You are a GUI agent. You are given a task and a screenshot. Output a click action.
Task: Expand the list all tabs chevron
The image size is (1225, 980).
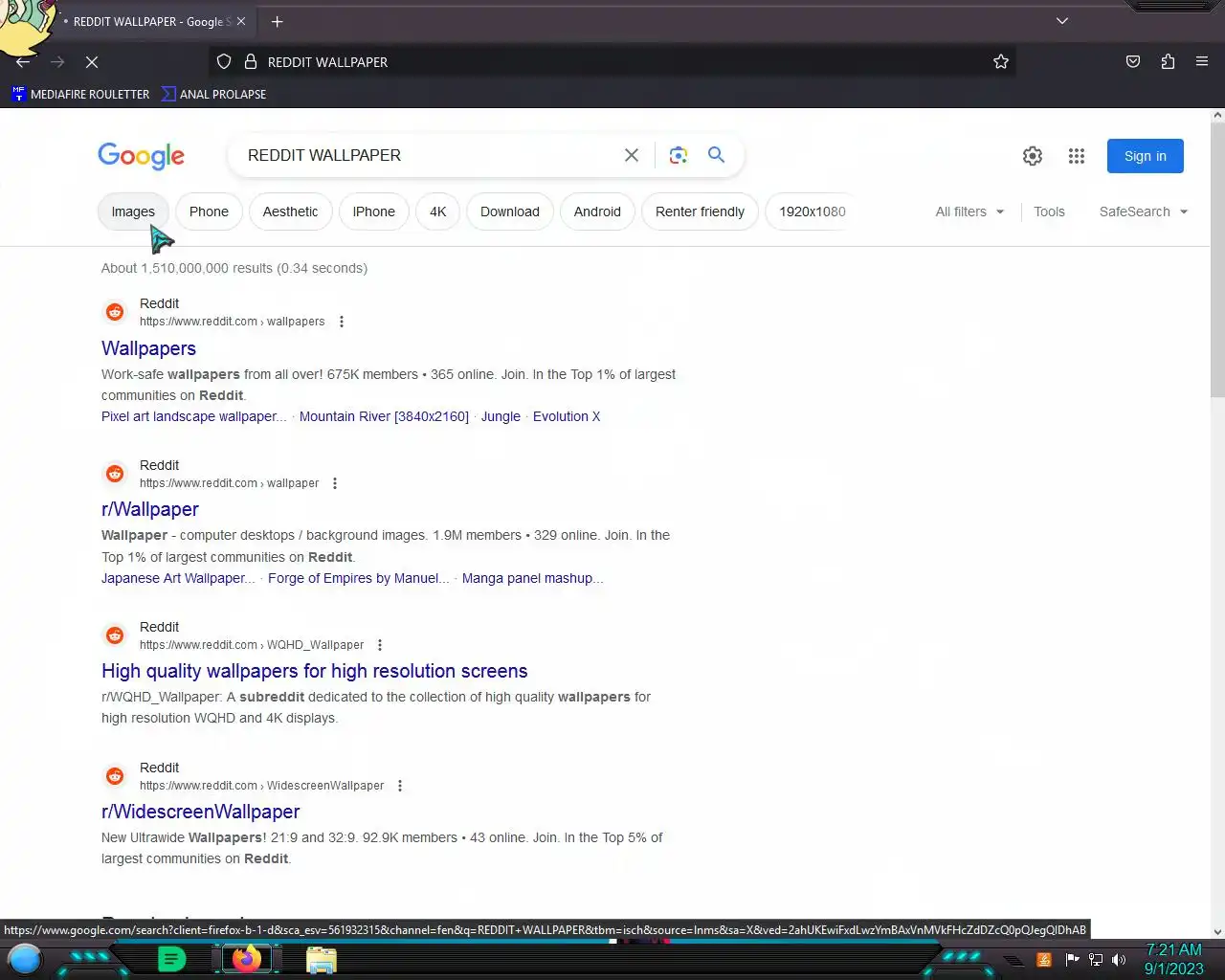click(x=1062, y=21)
